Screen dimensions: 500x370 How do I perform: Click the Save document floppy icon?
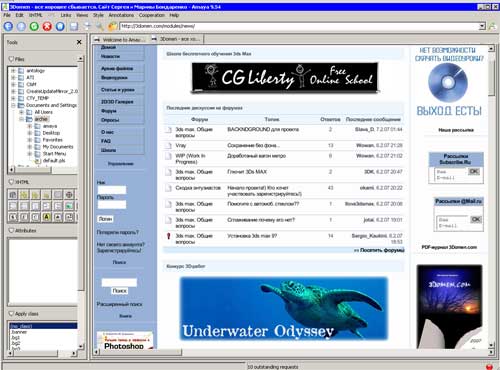74,26
